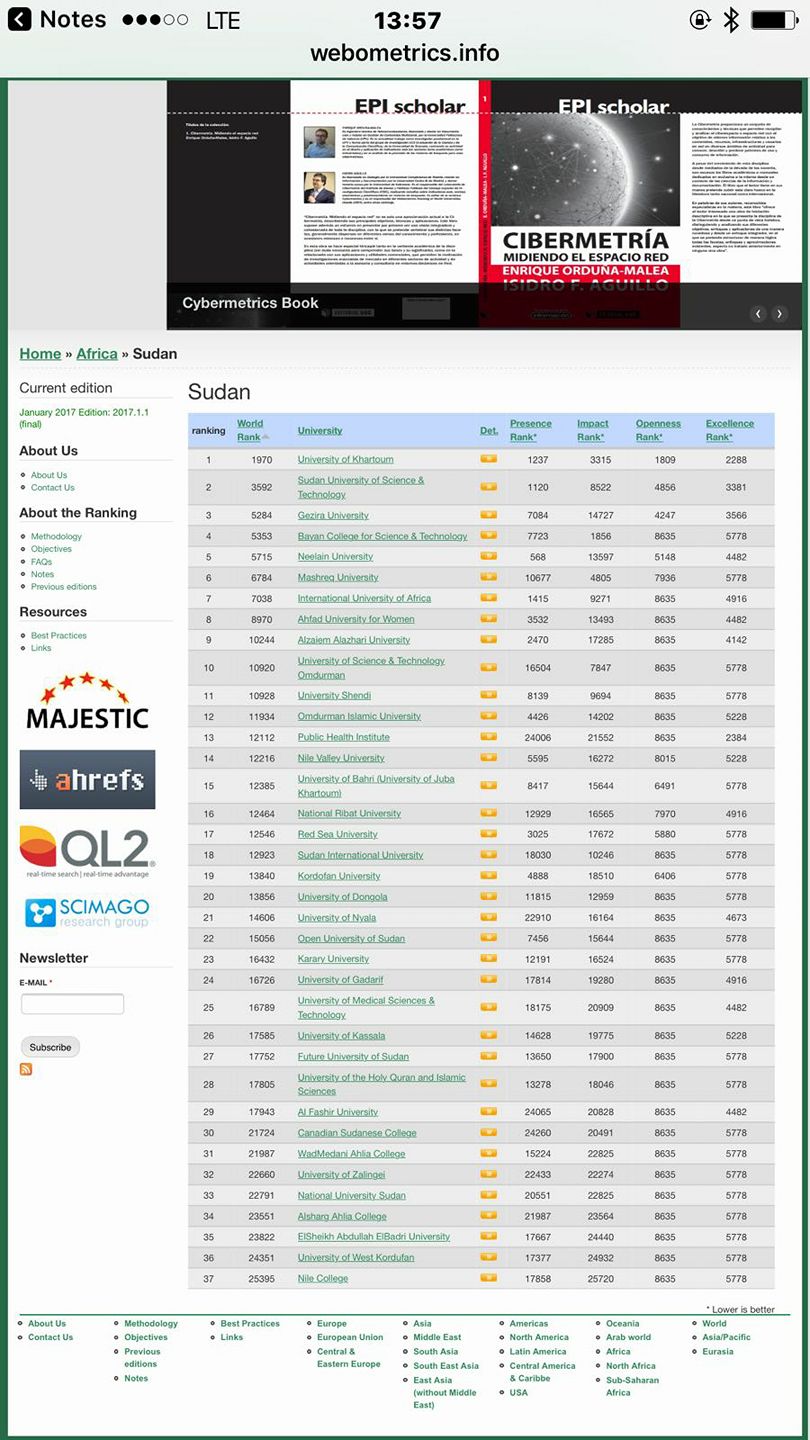The width and height of the screenshot is (810, 1440).
Task: Go to the previous banner slide
Action: click(758, 313)
